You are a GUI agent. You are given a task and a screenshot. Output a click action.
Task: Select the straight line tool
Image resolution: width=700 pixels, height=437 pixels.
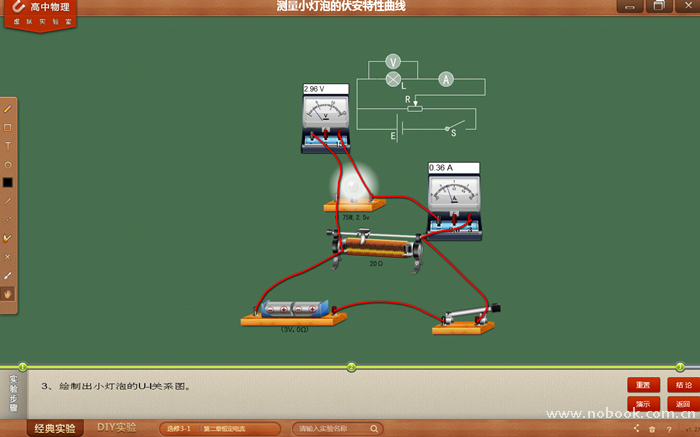8,201
